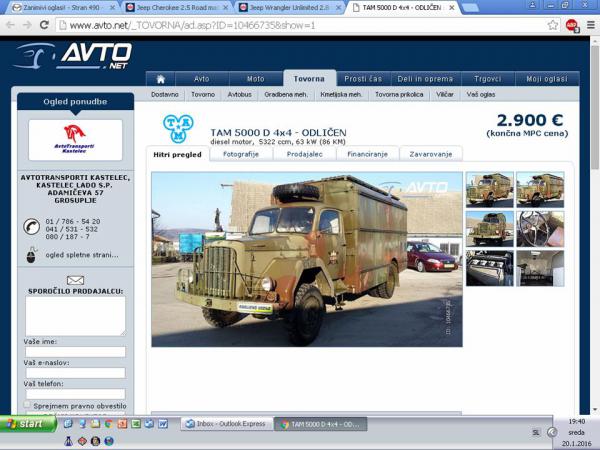
Task: Open the Moto navigation menu
Action: [255, 79]
